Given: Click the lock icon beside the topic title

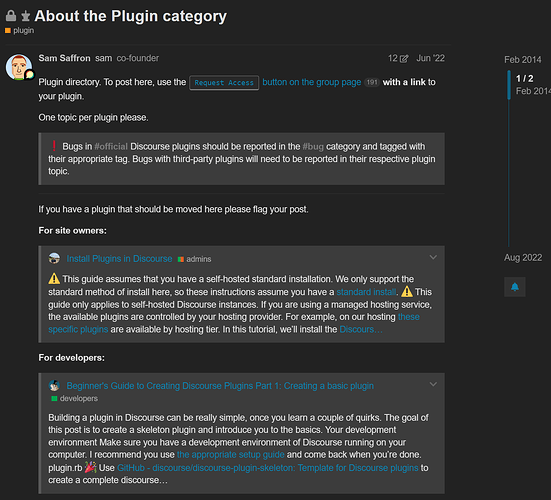Looking at the screenshot, I should point(11,16).
